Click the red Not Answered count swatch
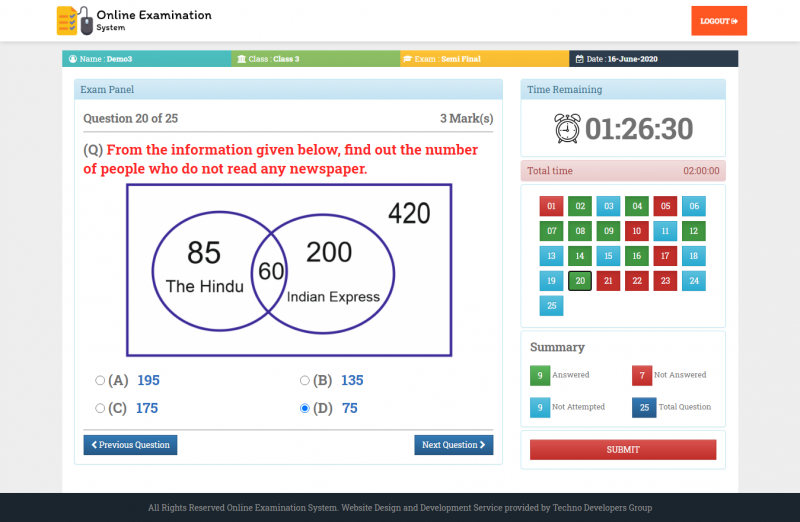This screenshot has width=800, height=522. click(642, 376)
